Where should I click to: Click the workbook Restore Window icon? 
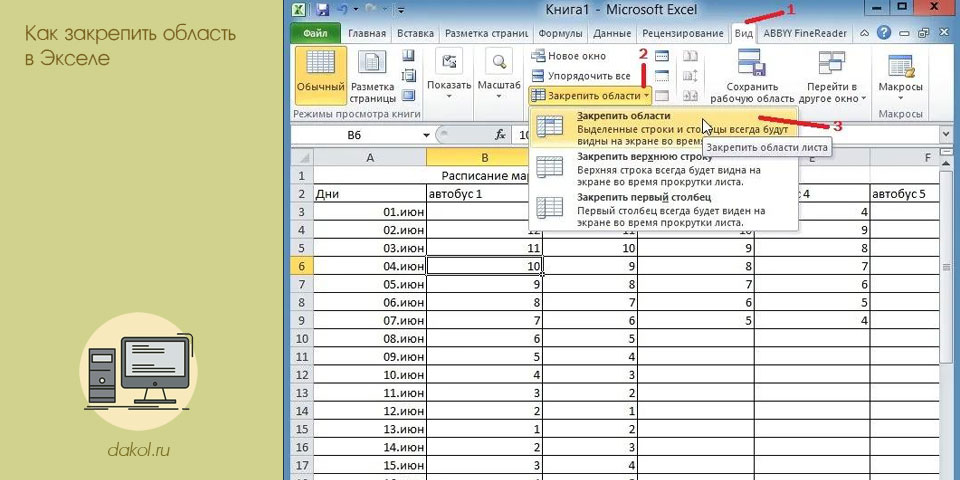[x=924, y=33]
